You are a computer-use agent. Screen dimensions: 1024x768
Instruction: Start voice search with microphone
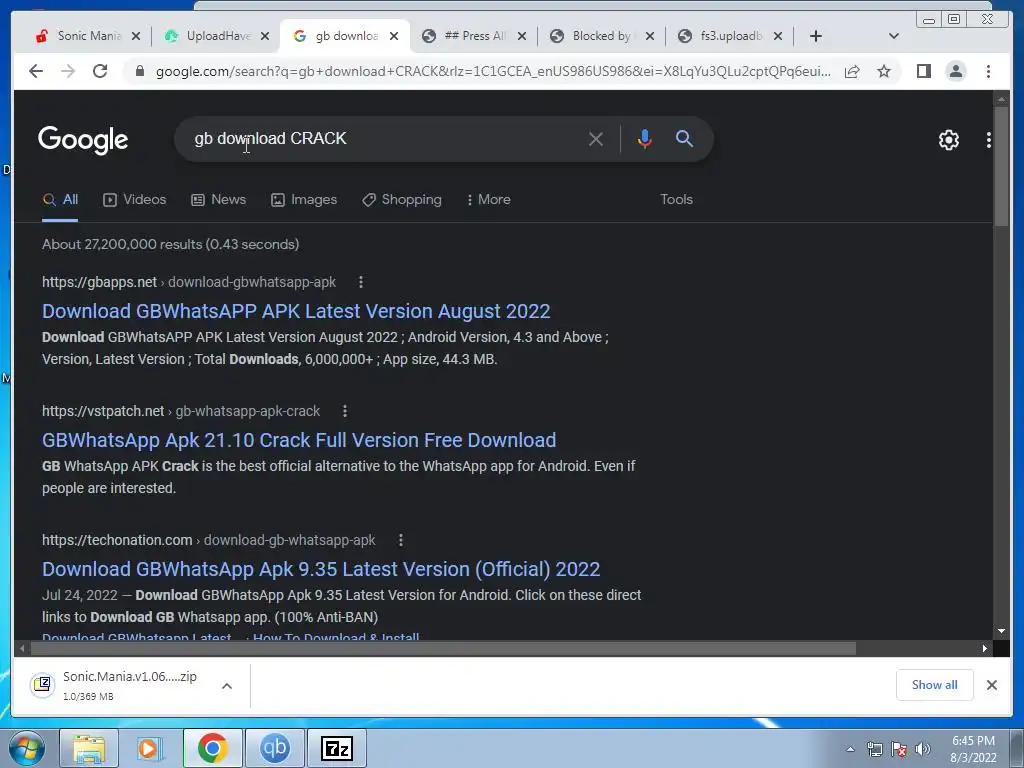coord(645,139)
